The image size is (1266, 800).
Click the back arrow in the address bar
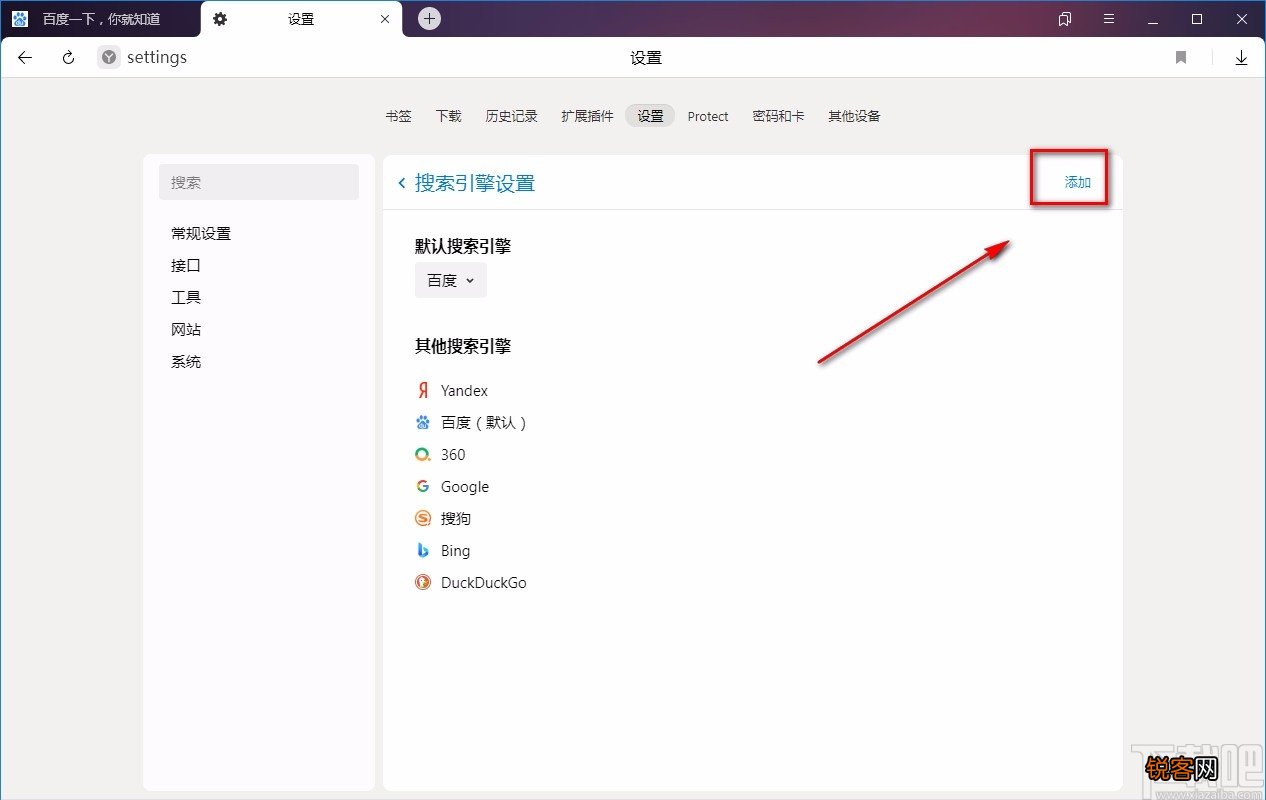click(25, 58)
